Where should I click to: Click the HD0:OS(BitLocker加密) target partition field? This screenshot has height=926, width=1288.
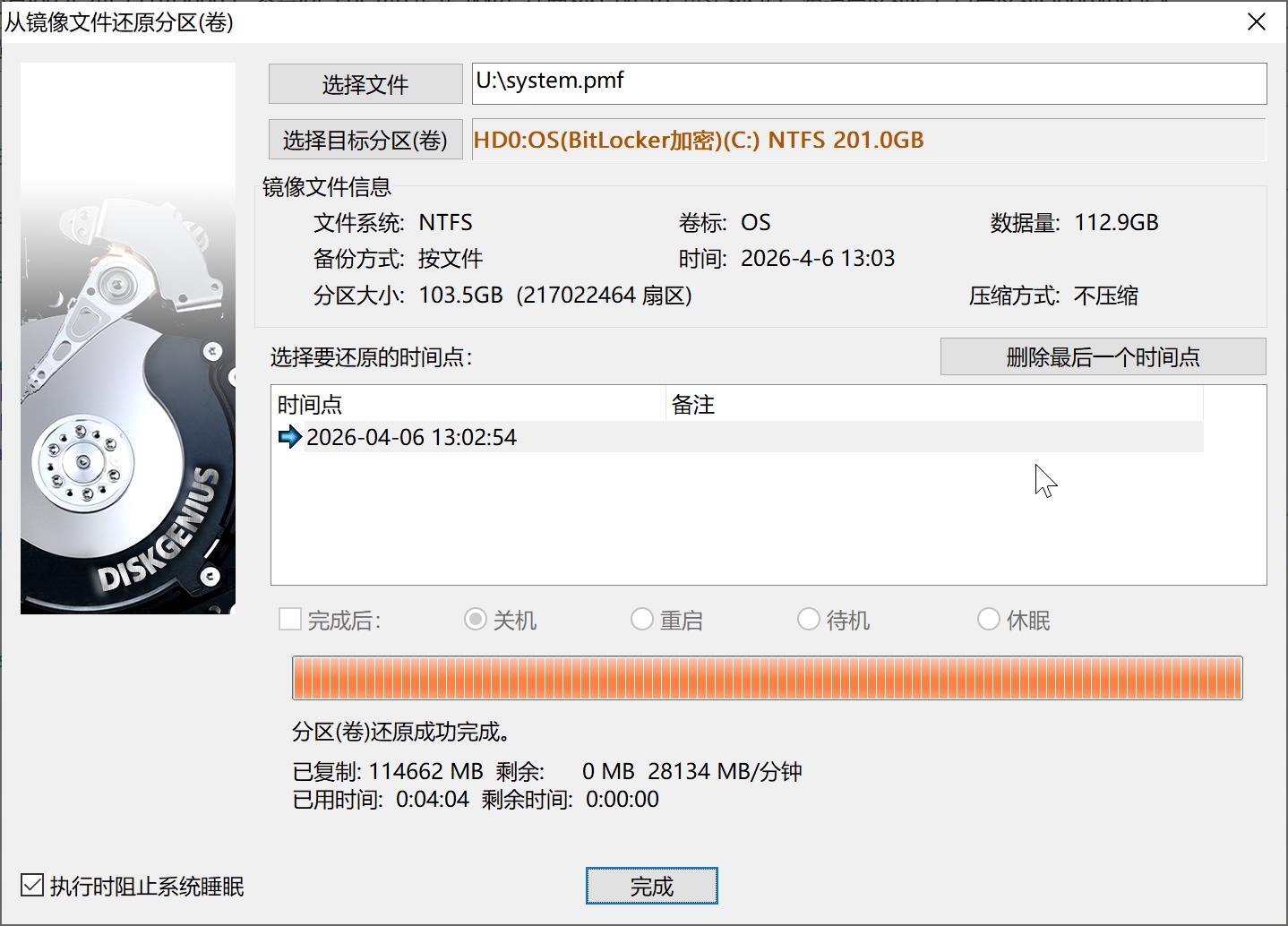point(869,140)
